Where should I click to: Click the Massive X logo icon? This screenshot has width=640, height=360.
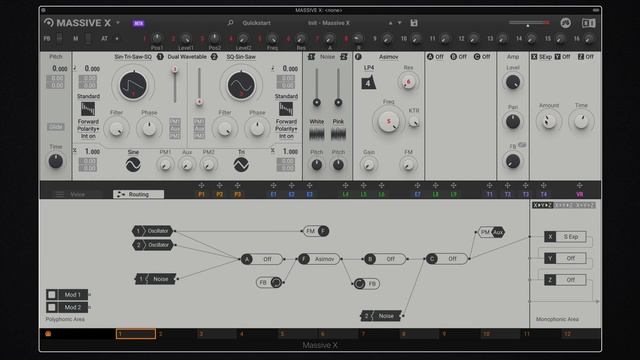[49, 23]
